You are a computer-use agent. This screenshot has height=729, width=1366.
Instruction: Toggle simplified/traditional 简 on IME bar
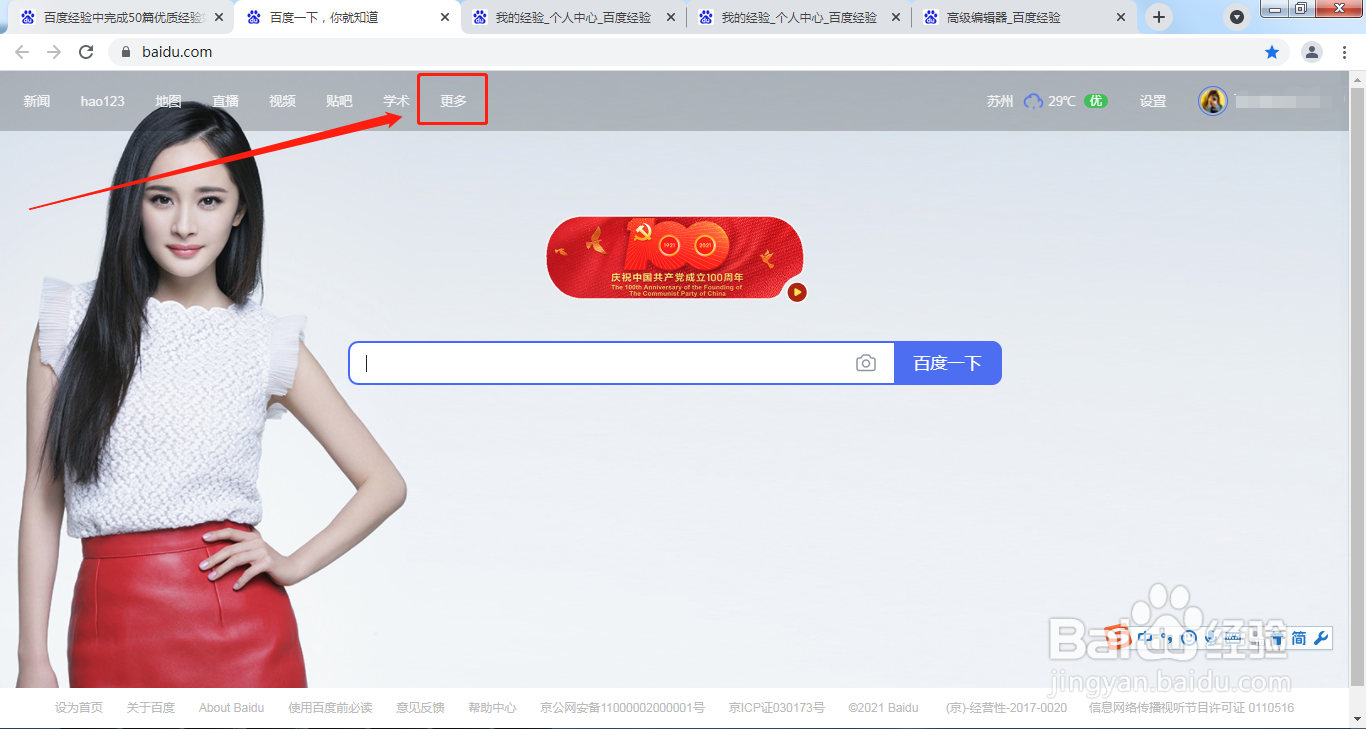coord(1298,638)
